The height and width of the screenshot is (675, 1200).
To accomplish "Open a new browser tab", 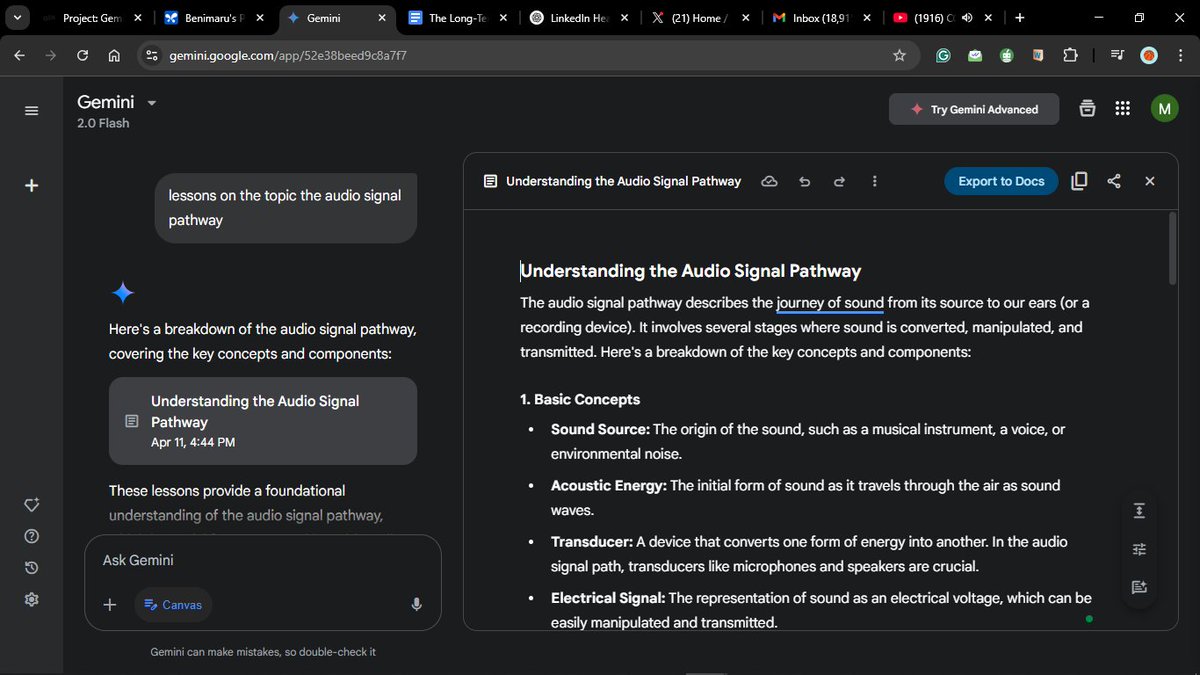I will click(x=1019, y=18).
